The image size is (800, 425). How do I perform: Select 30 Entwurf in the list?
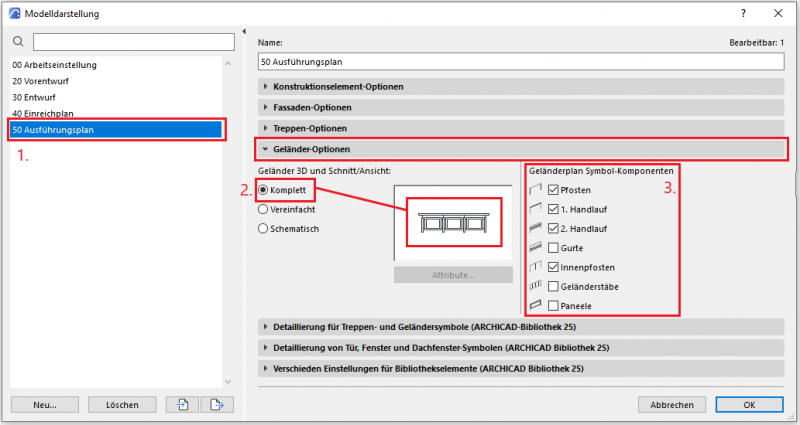tap(35, 97)
